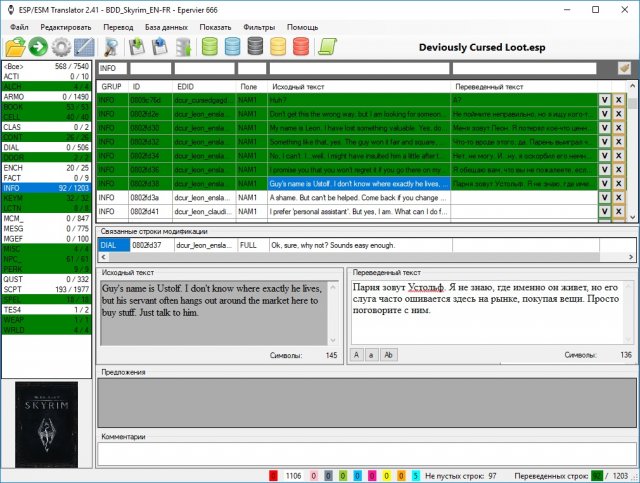This screenshot has height=483, width=640.
Task: Open the Фильтры menu
Action: pyautogui.click(x=258, y=25)
